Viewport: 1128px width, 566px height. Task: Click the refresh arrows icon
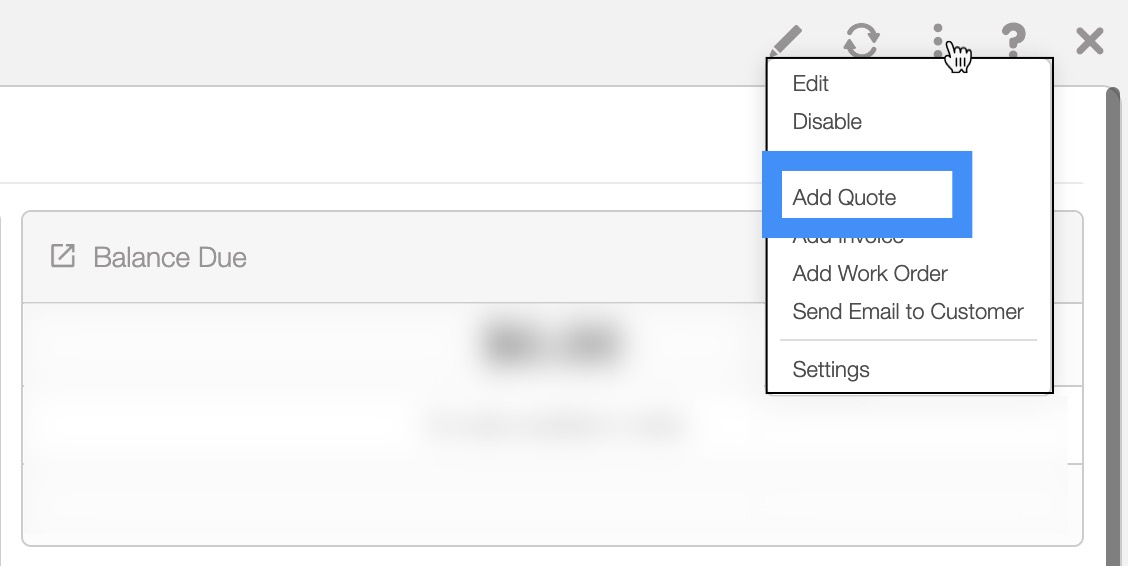[861, 41]
